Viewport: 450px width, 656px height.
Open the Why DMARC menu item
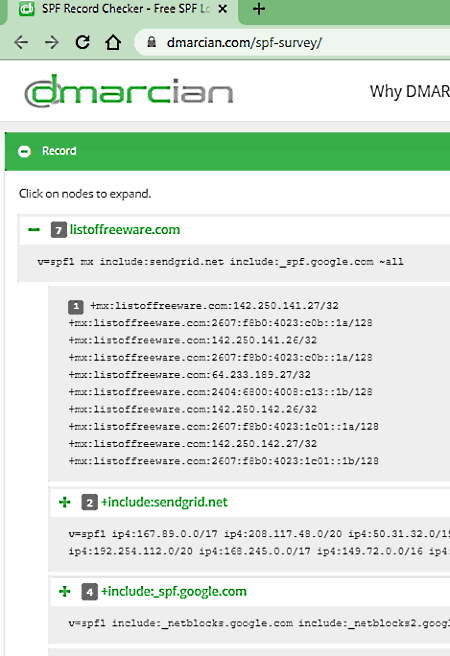point(409,91)
